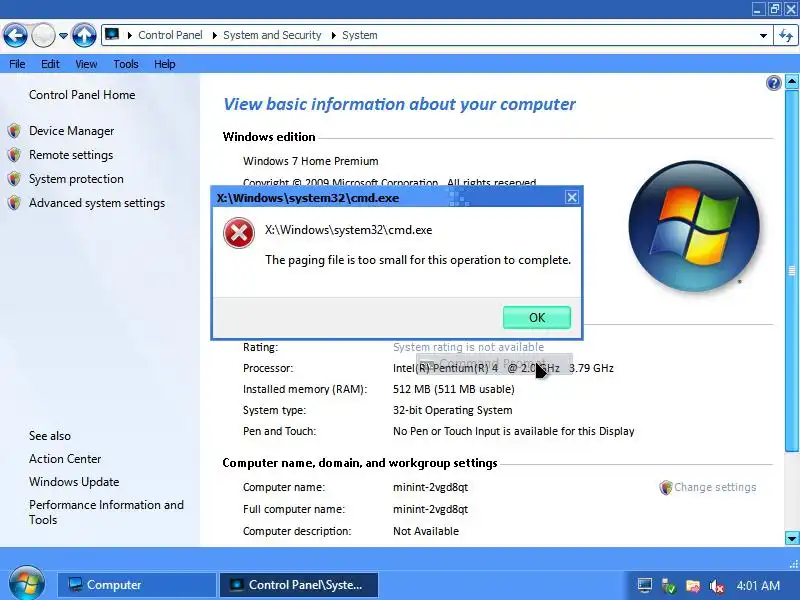Viewport: 800px width, 600px height.
Task: Click the 32-bit Operating System value
Action: click(453, 410)
